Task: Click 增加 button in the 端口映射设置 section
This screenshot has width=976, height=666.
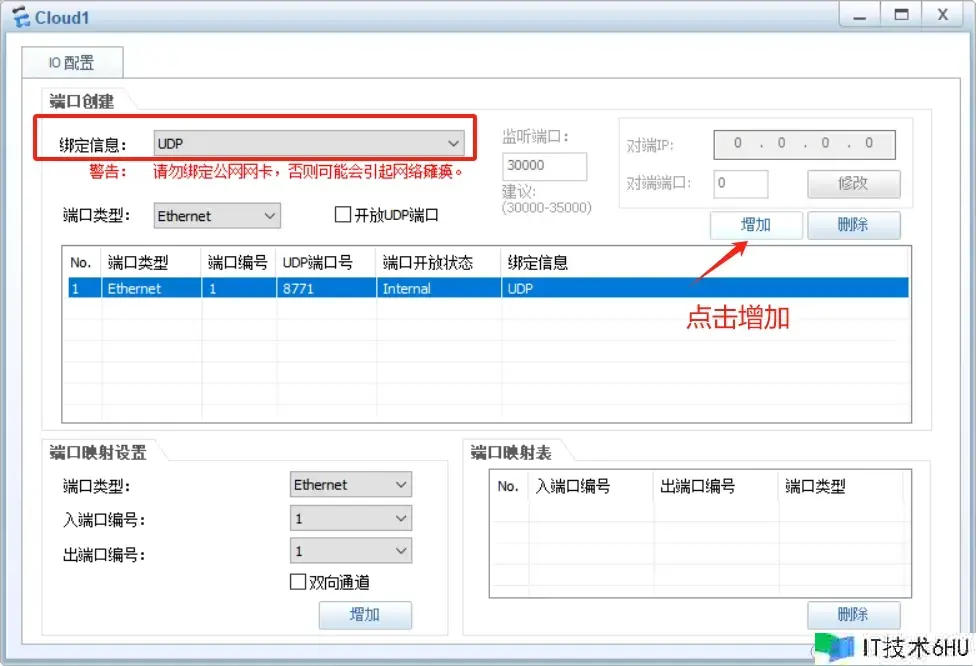Action: point(365,615)
